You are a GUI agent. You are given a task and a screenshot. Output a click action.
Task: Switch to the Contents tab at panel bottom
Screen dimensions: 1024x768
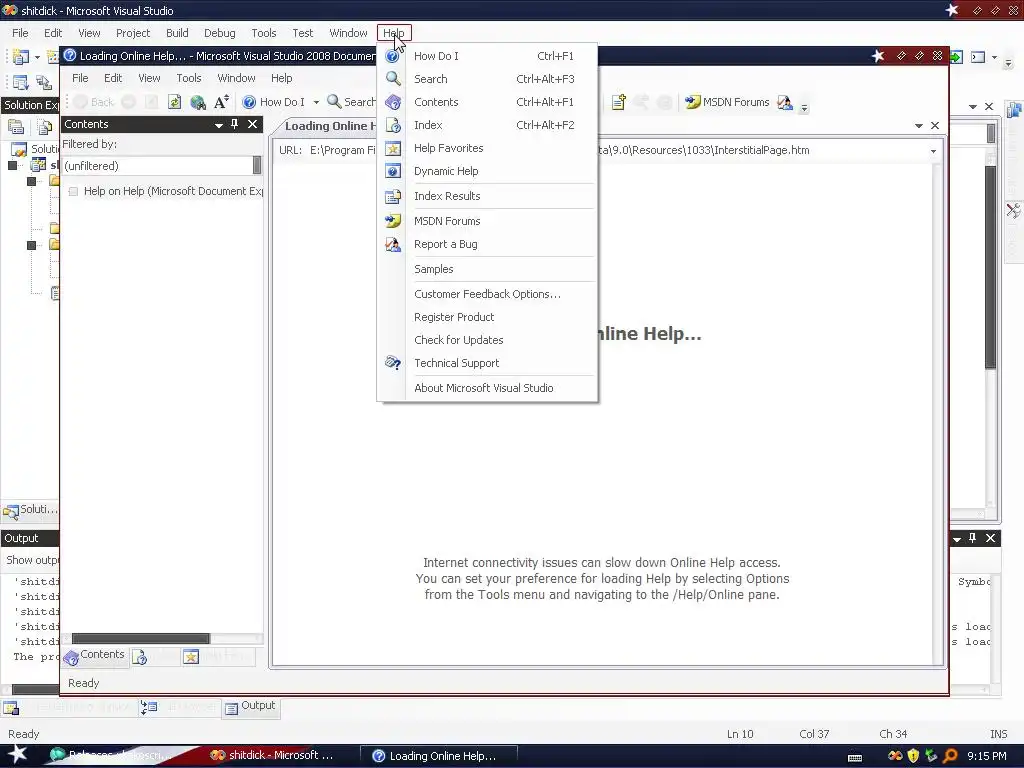[95, 656]
